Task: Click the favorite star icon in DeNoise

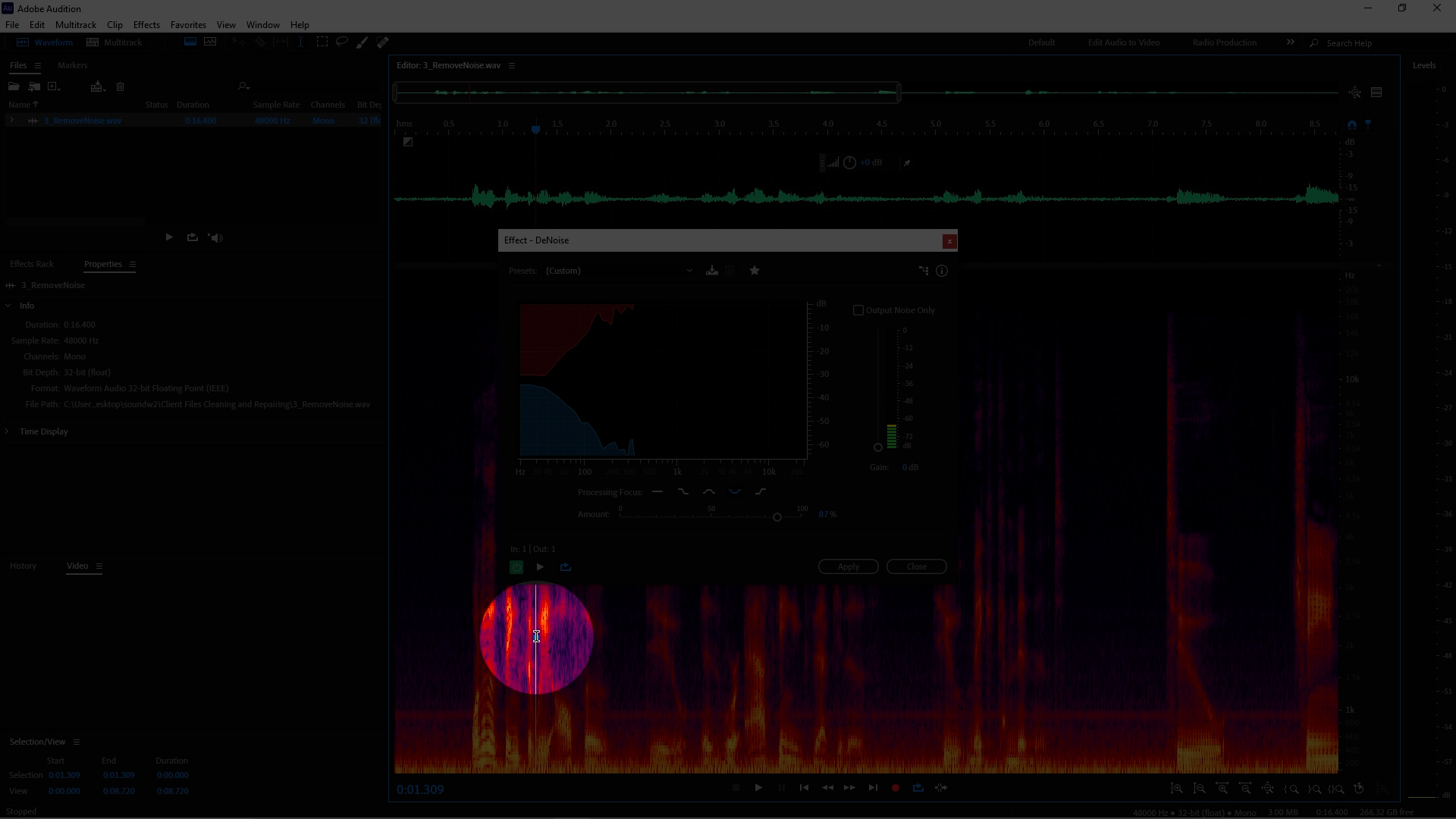Action: (x=755, y=271)
